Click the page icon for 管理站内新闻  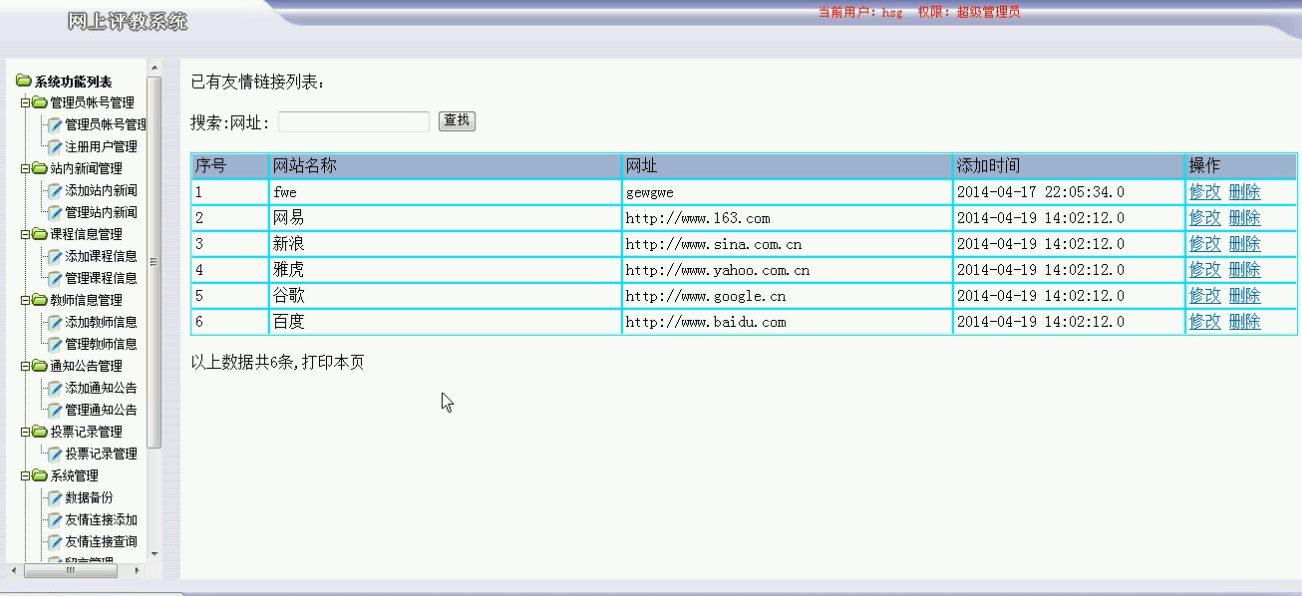pos(55,212)
